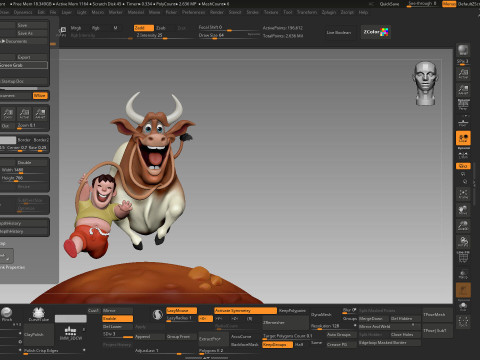Click the AAHalf icon in Document panel
The image size is (480, 360).
[x=40, y=114]
